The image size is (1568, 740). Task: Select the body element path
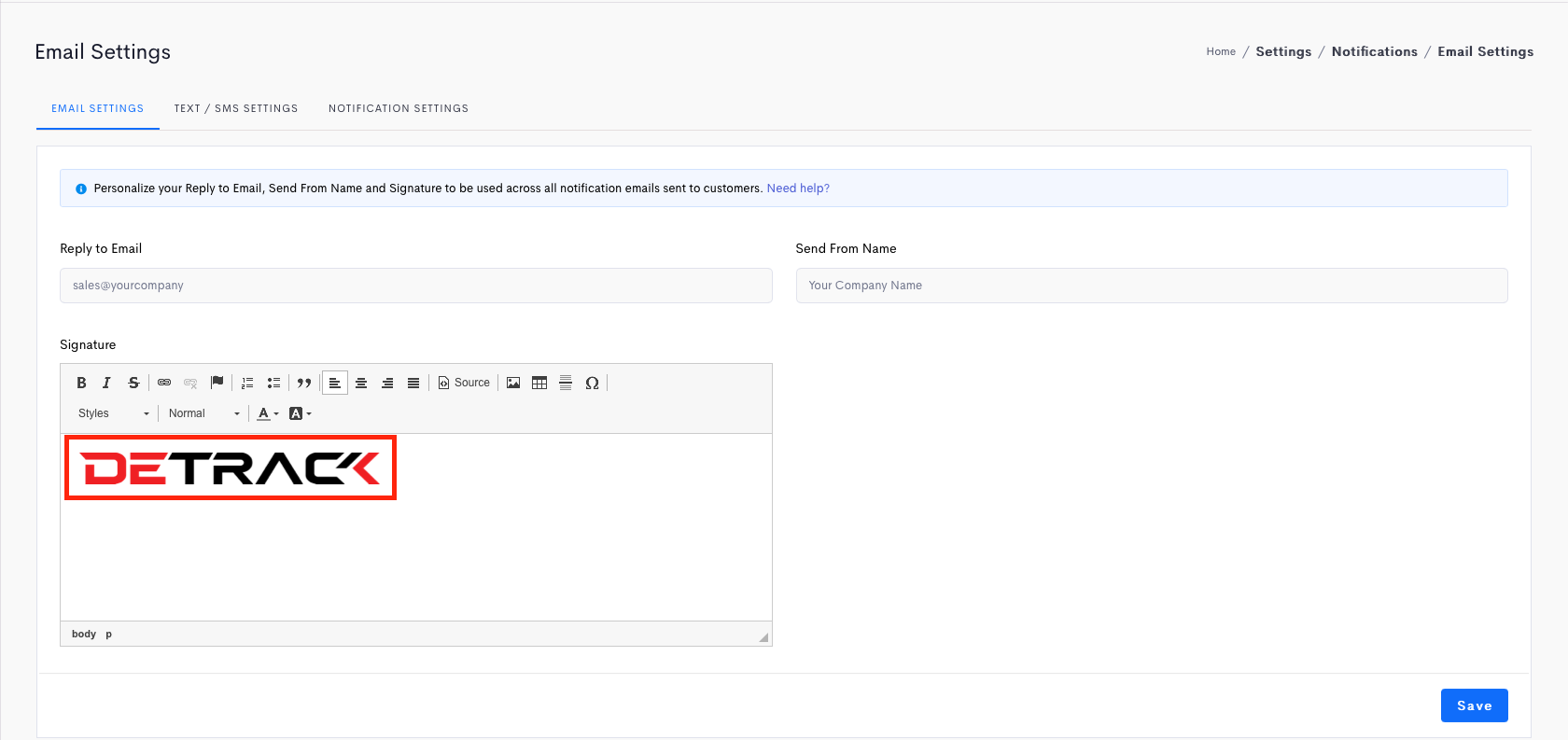pos(84,634)
